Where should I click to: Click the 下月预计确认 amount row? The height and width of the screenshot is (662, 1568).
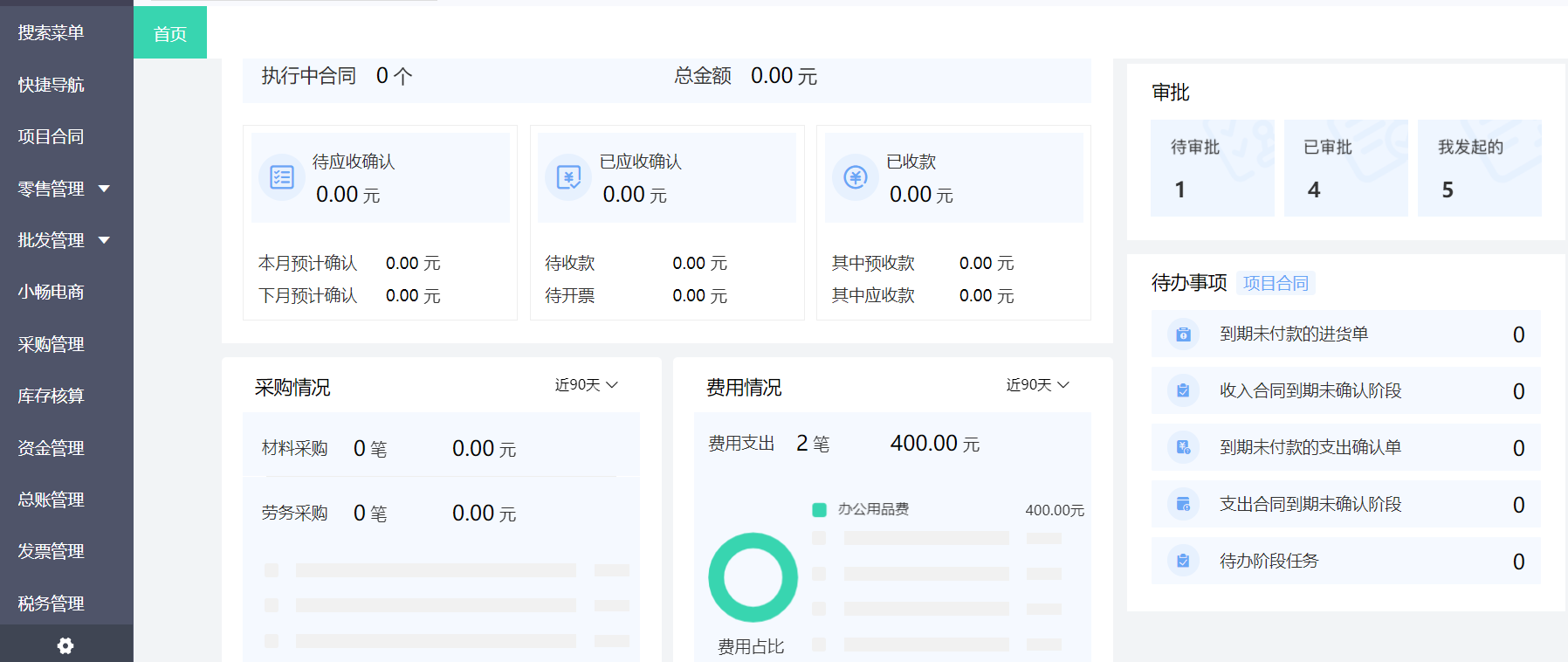[349, 295]
